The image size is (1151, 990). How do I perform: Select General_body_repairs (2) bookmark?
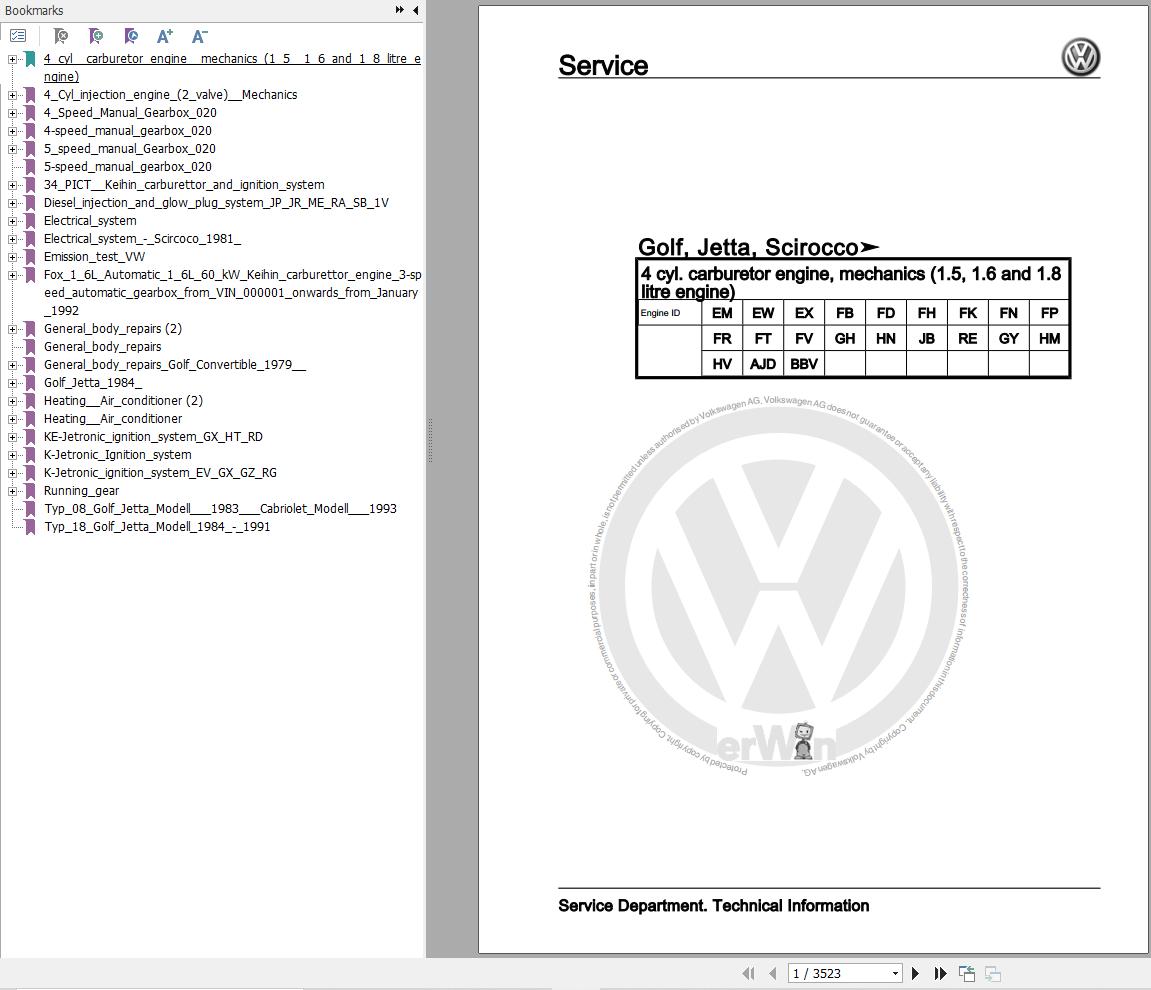pyautogui.click(x=112, y=329)
